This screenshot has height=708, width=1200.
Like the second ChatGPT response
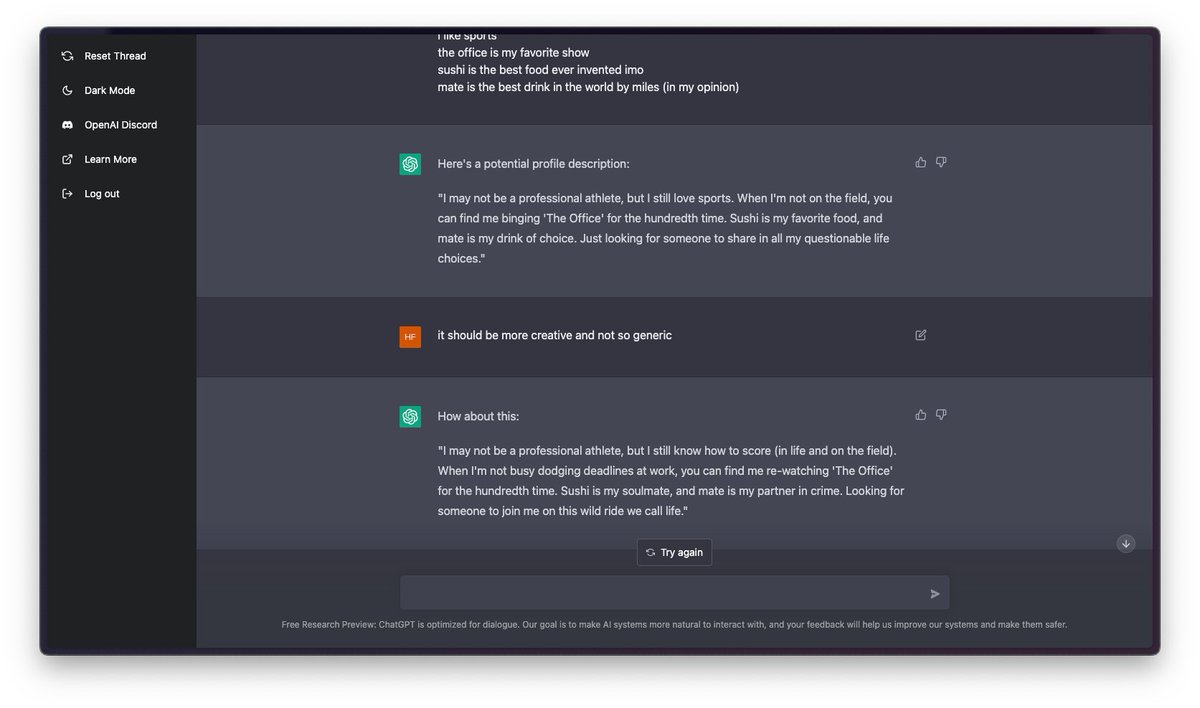[x=921, y=415]
